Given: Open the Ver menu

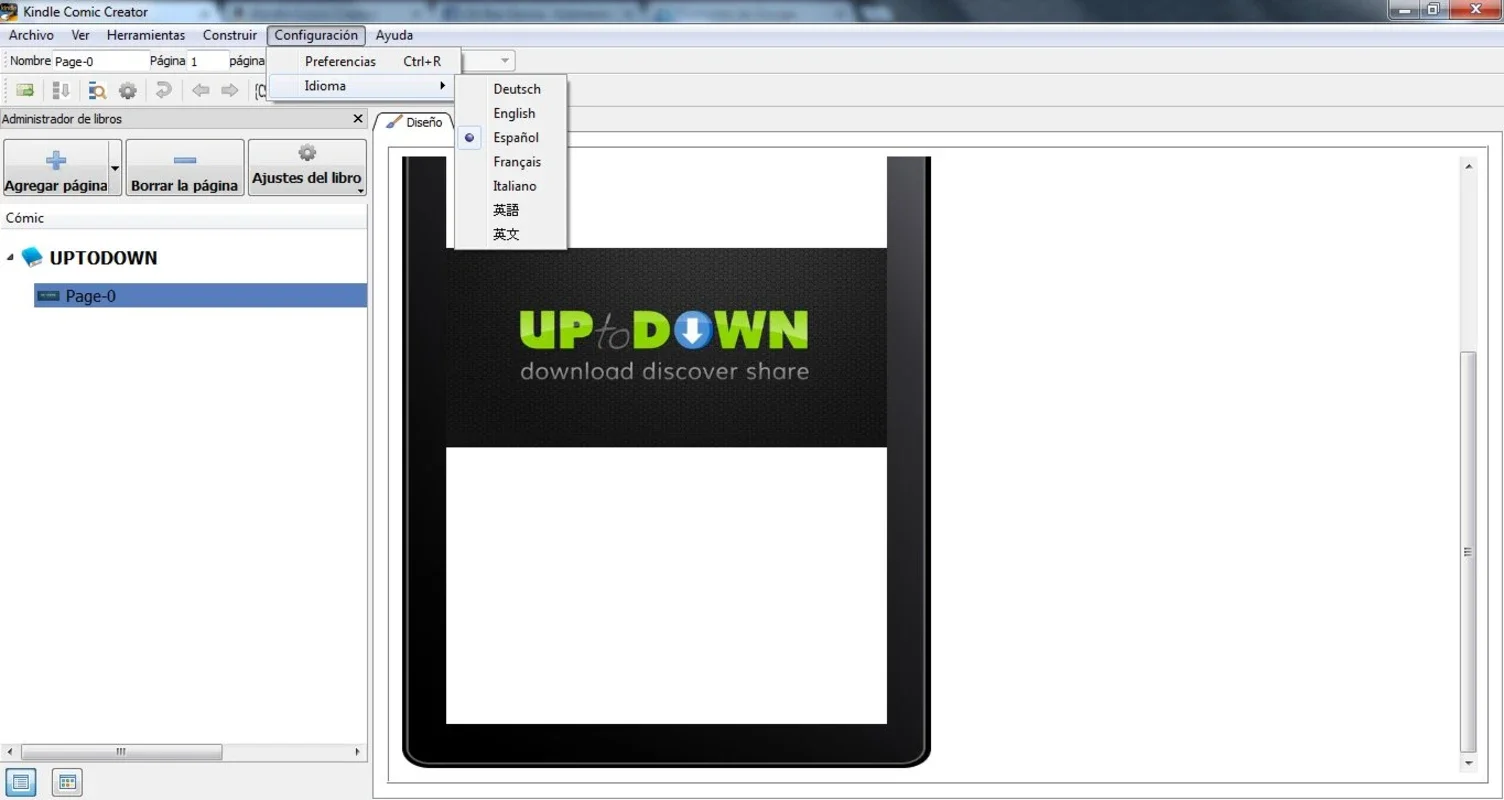Looking at the screenshot, I should pos(80,35).
